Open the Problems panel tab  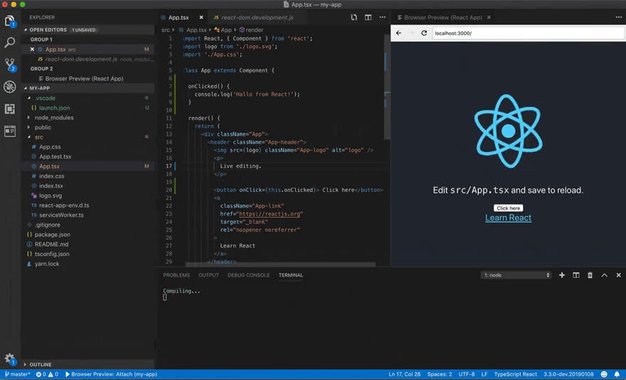coord(176,275)
